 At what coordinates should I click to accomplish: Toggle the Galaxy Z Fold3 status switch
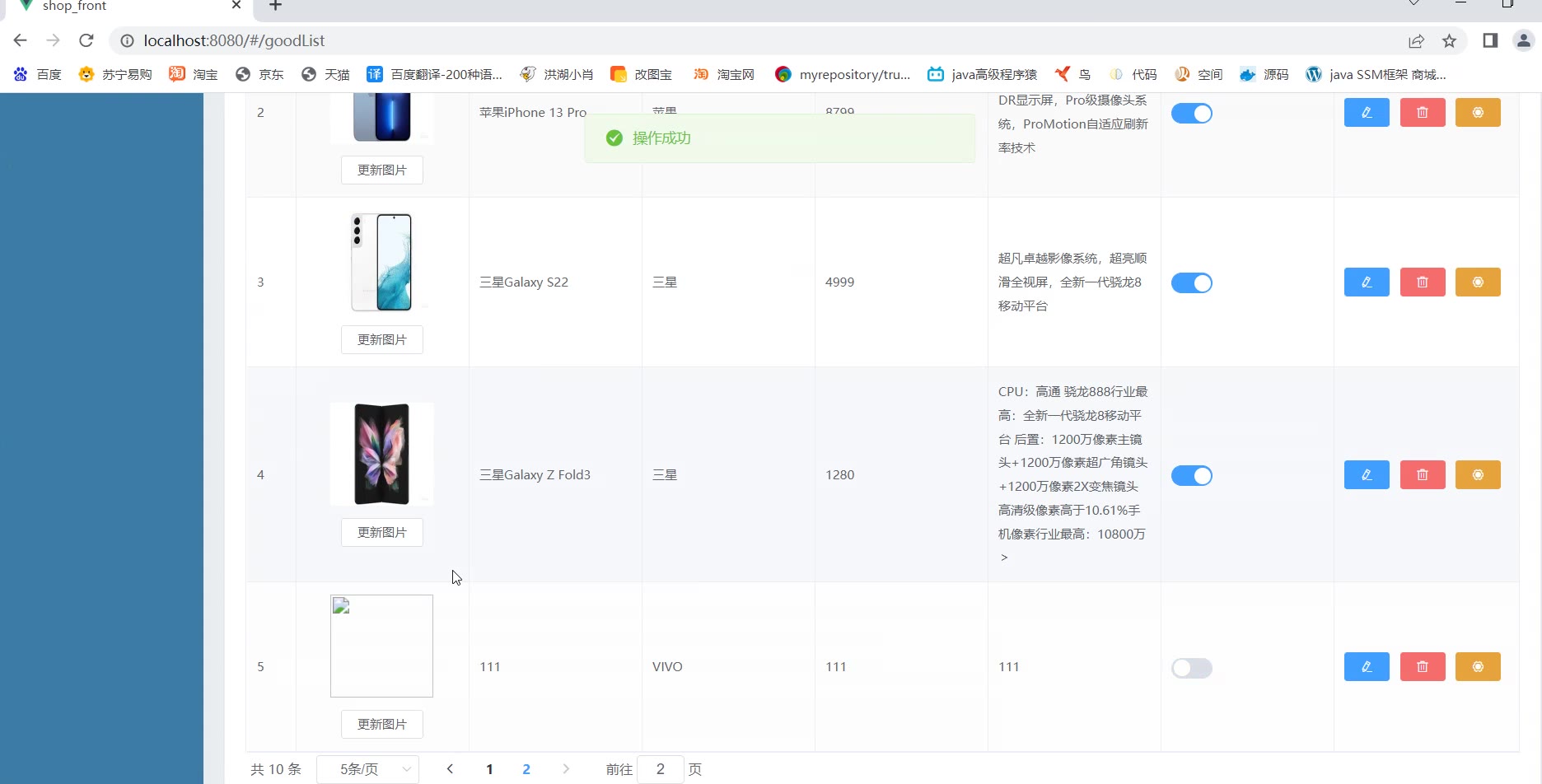point(1192,476)
